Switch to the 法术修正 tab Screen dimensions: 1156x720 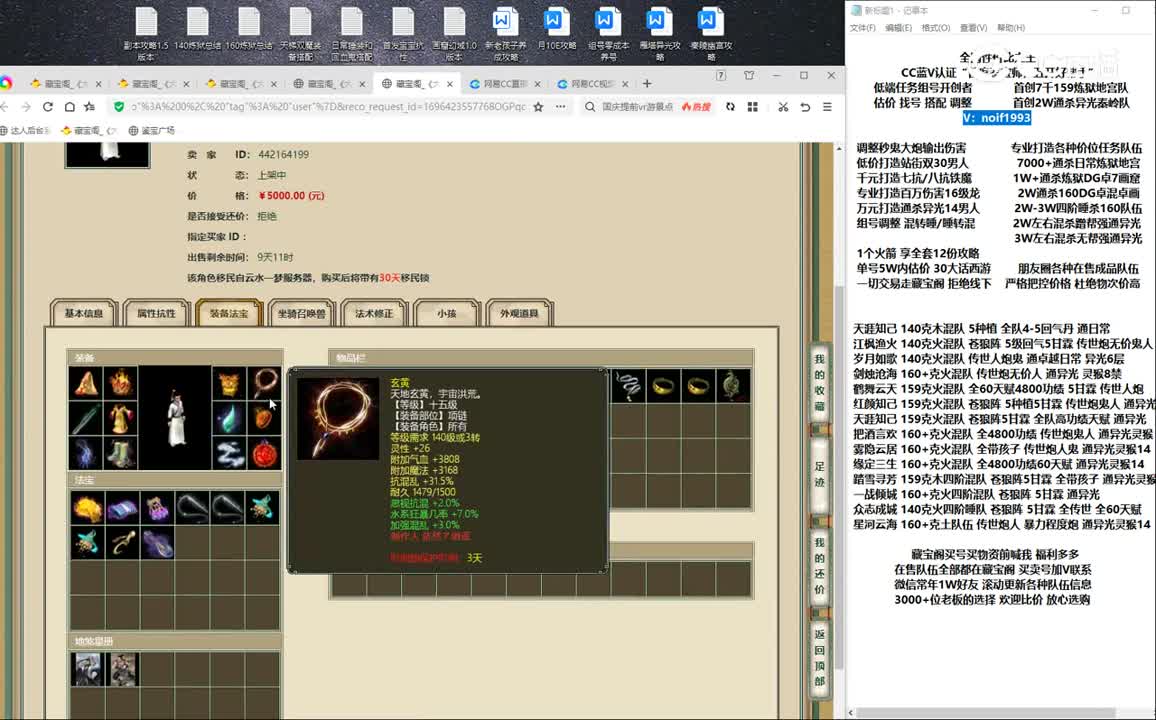tap(374, 313)
